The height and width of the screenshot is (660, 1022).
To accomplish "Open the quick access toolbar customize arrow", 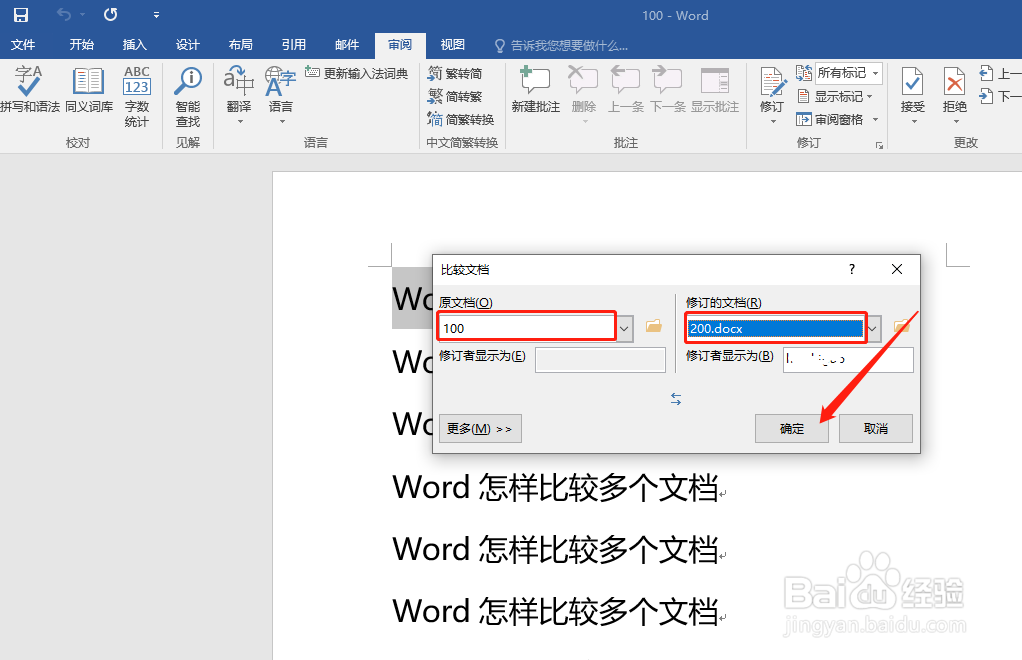I will point(156,14).
